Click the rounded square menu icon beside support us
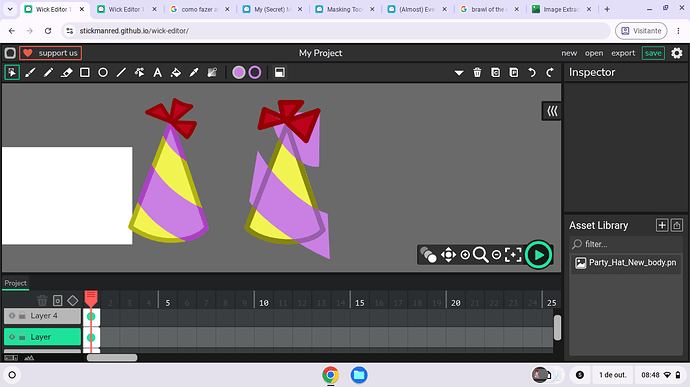Image resolution: width=690 pixels, height=387 pixels. click(10, 53)
